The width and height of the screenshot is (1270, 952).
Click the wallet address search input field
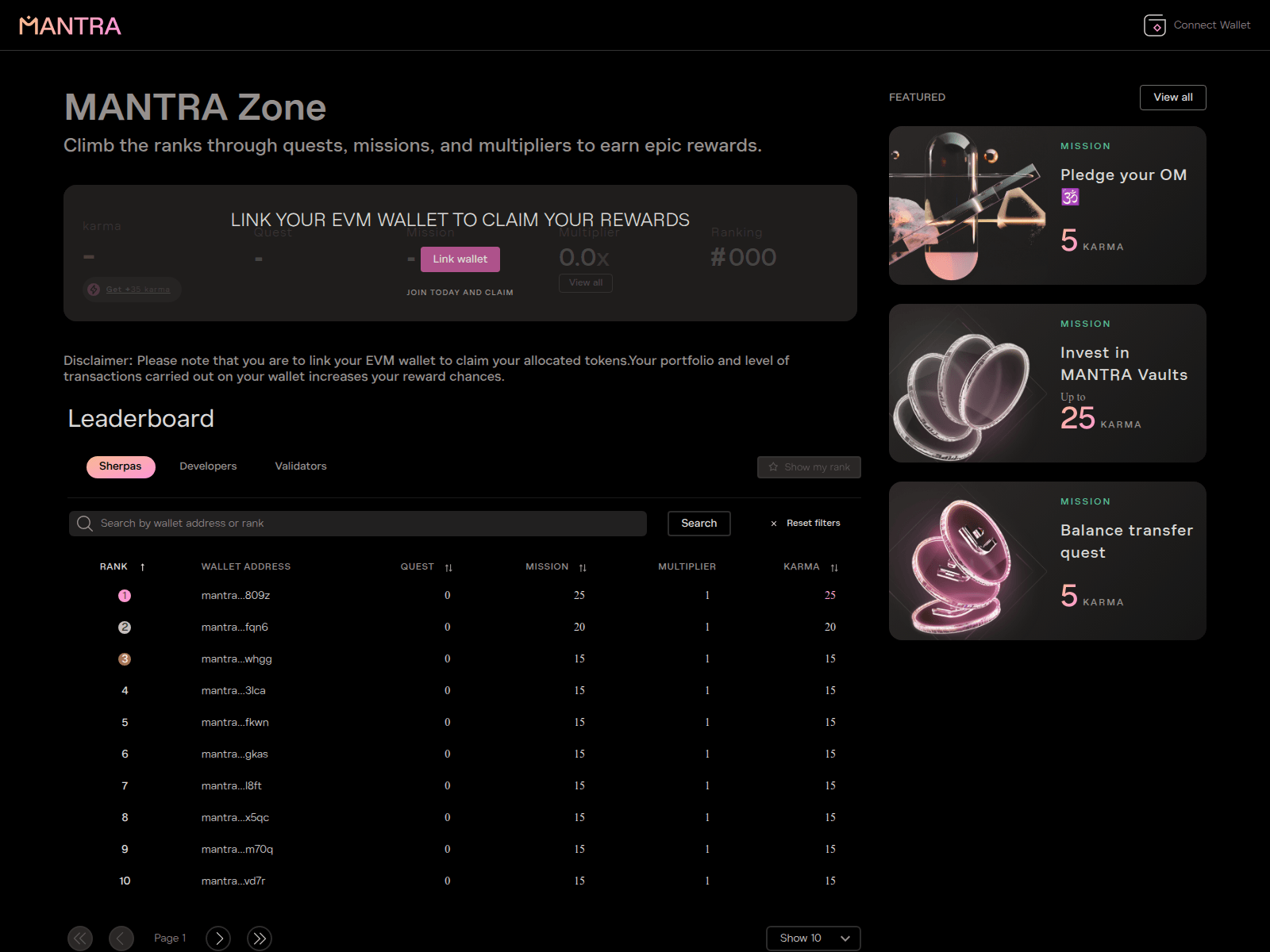tap(357, 523)
